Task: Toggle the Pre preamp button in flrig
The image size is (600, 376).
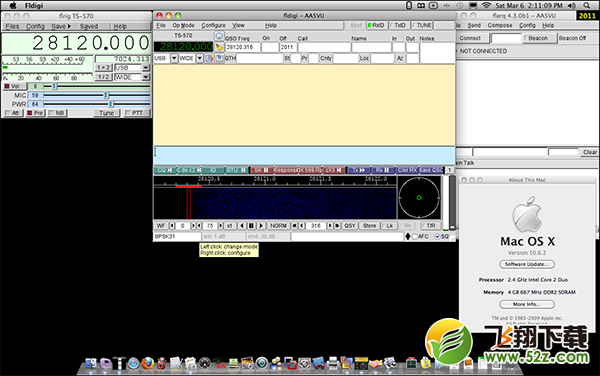Action: click(36, 113)
